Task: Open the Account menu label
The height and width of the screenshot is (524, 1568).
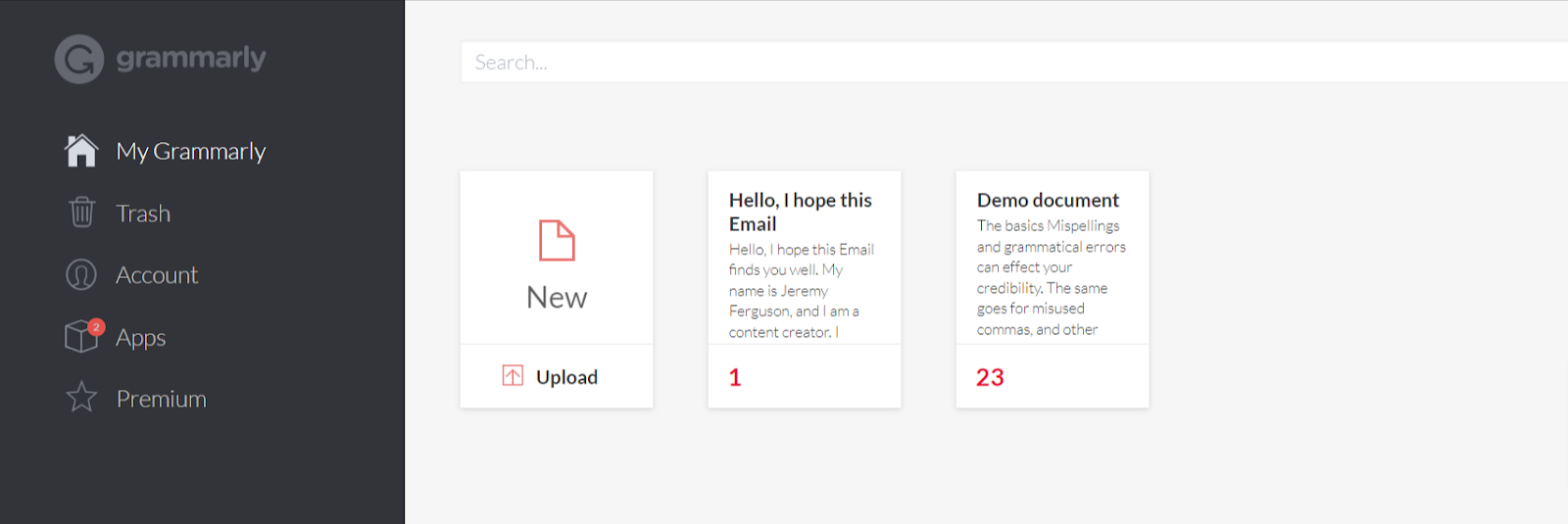Action: tap(157, 275)
